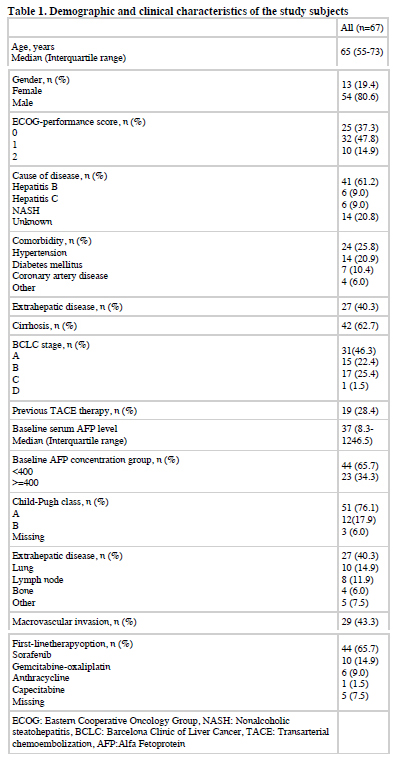Select 'Sorafenib' in first-line therapy options
395x762 pixels.
coord(31,655)
